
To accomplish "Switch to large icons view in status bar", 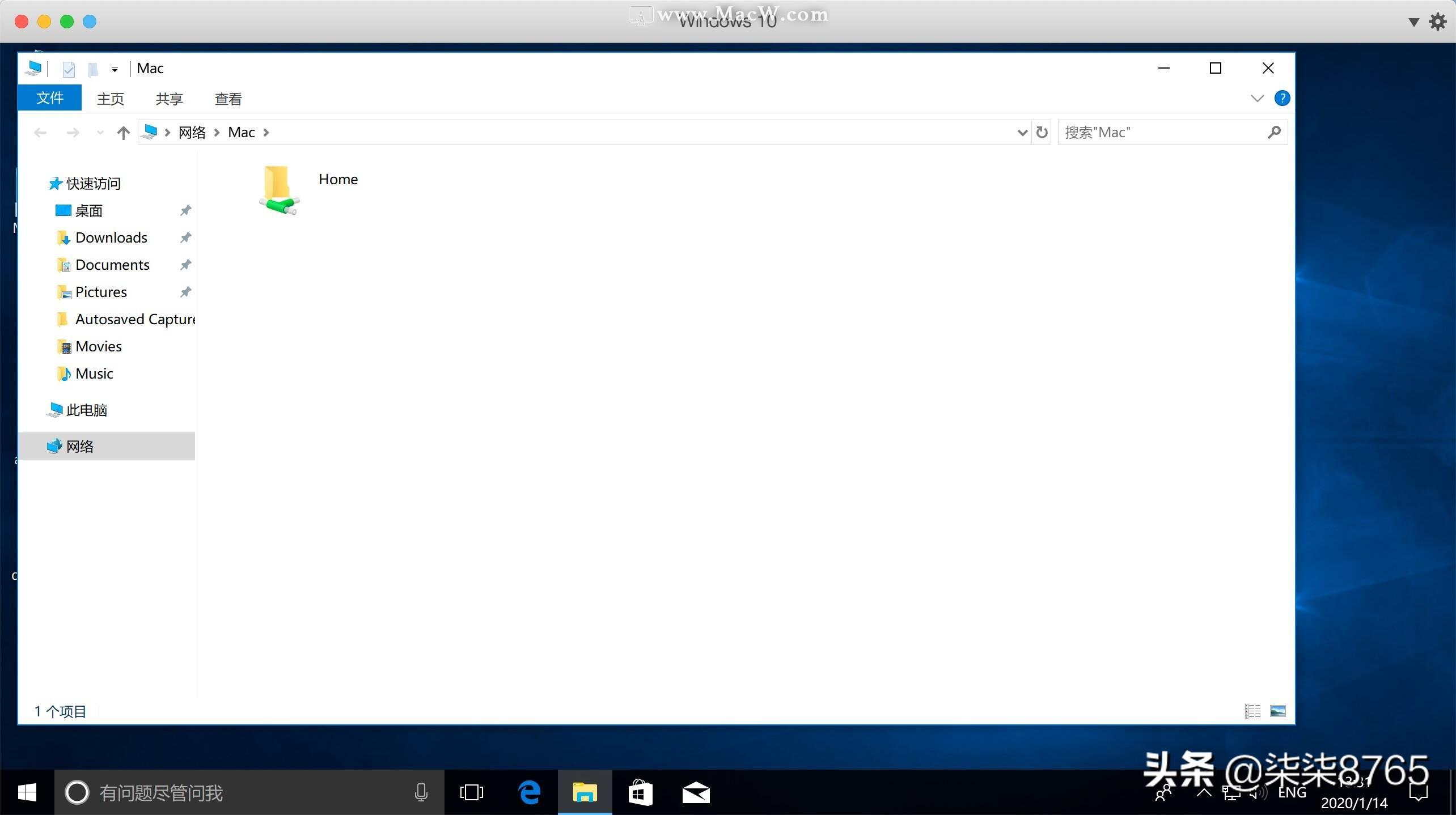I will point(1277,711).
